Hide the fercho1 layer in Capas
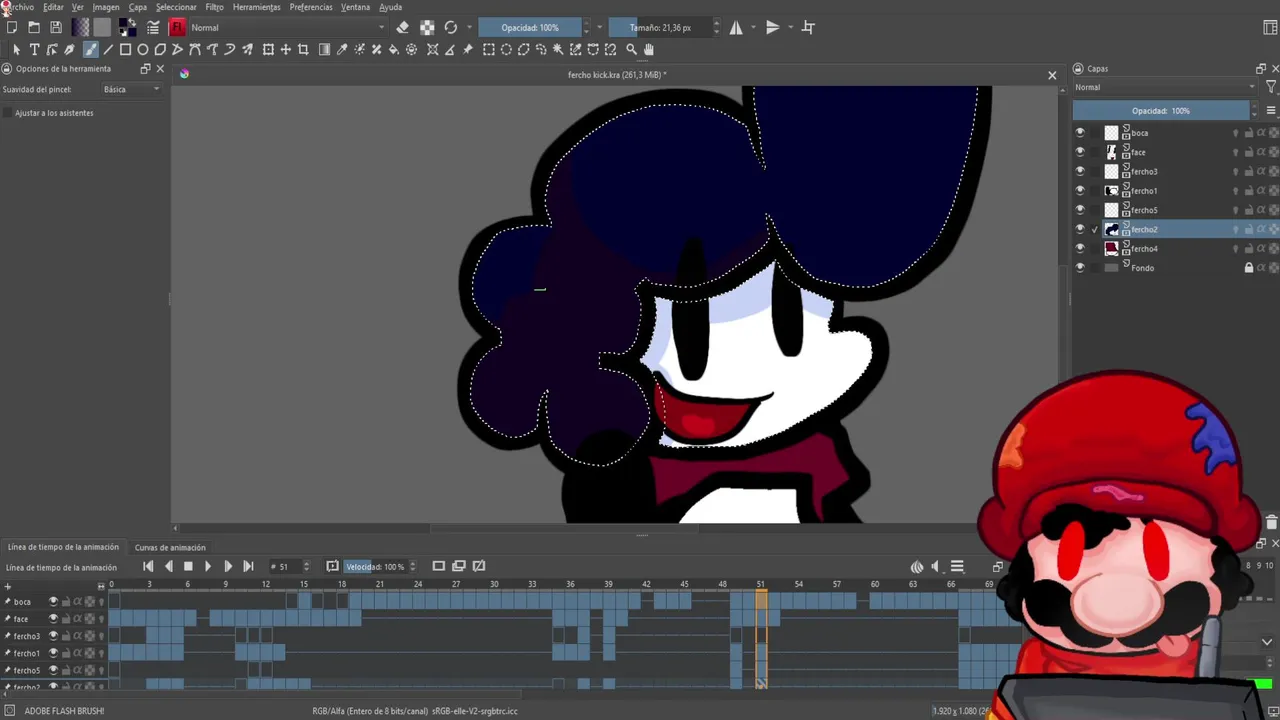Viewport: 1280px width, 720px height. (x=1079, y=190)
